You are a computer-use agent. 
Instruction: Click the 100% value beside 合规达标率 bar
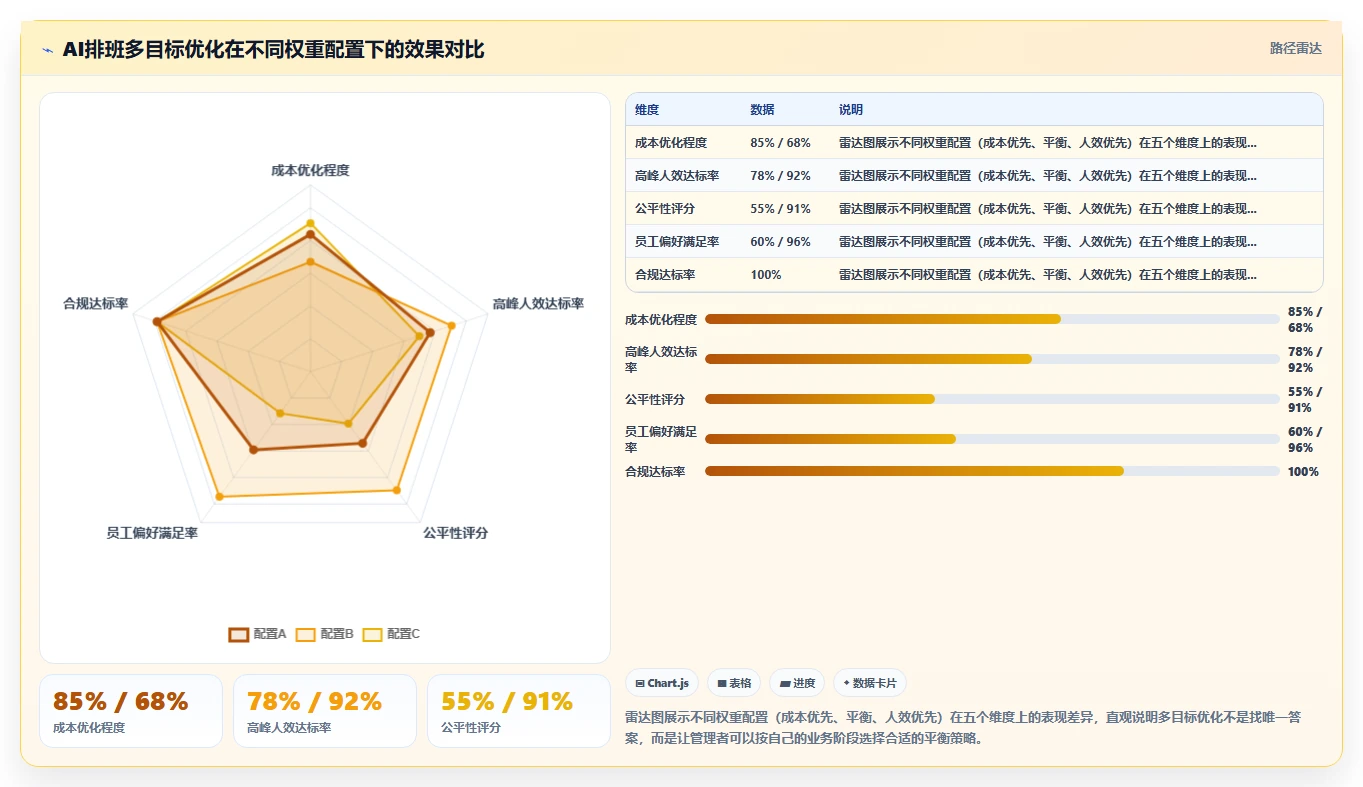click(x=1303, y=472)
